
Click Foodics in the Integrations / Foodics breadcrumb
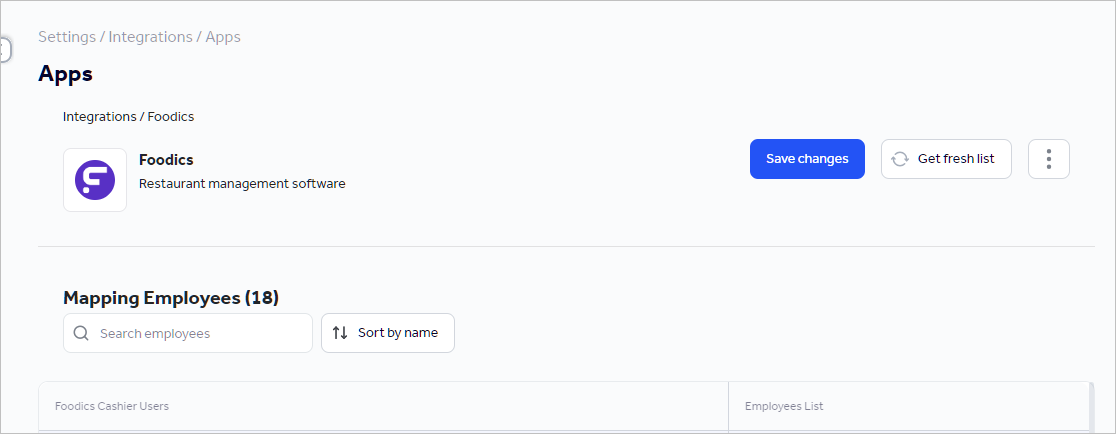point(171,117)
